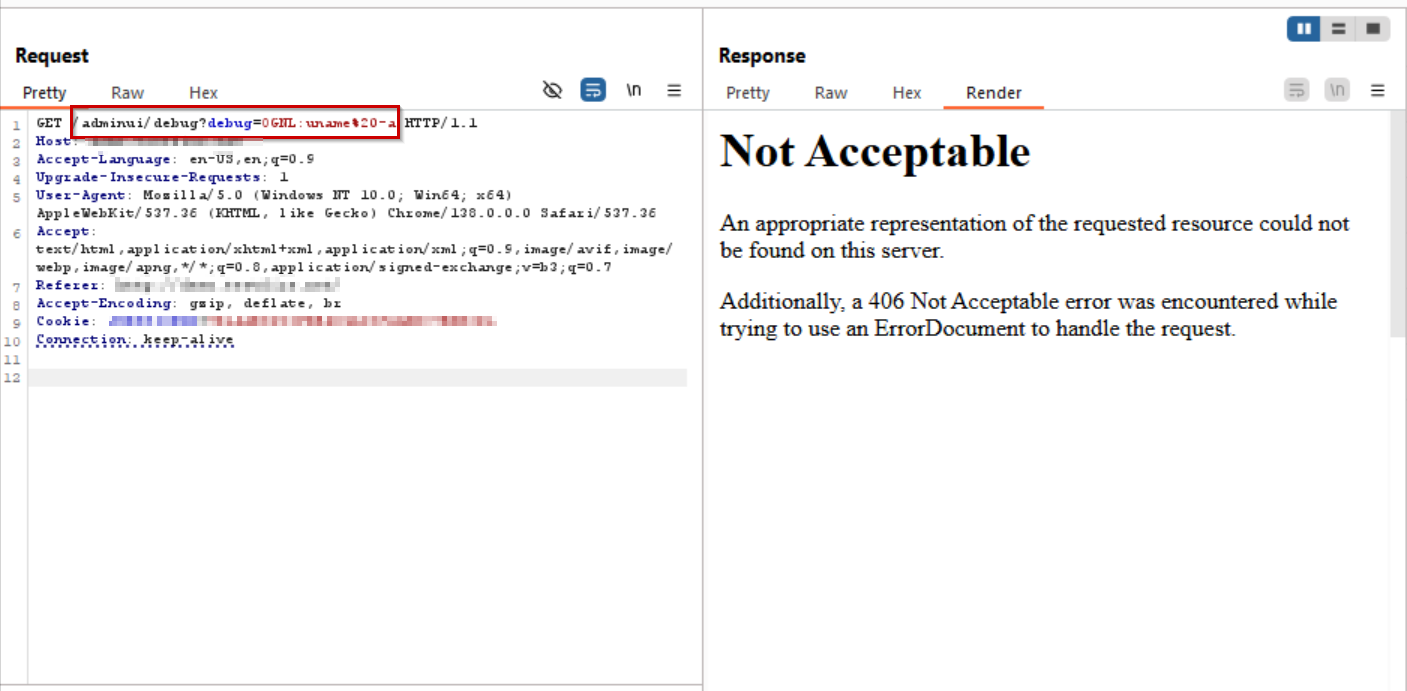Switch to the Response Raw tab
The width and height of the screenshot is (1407, 691).
coord(831,92)
